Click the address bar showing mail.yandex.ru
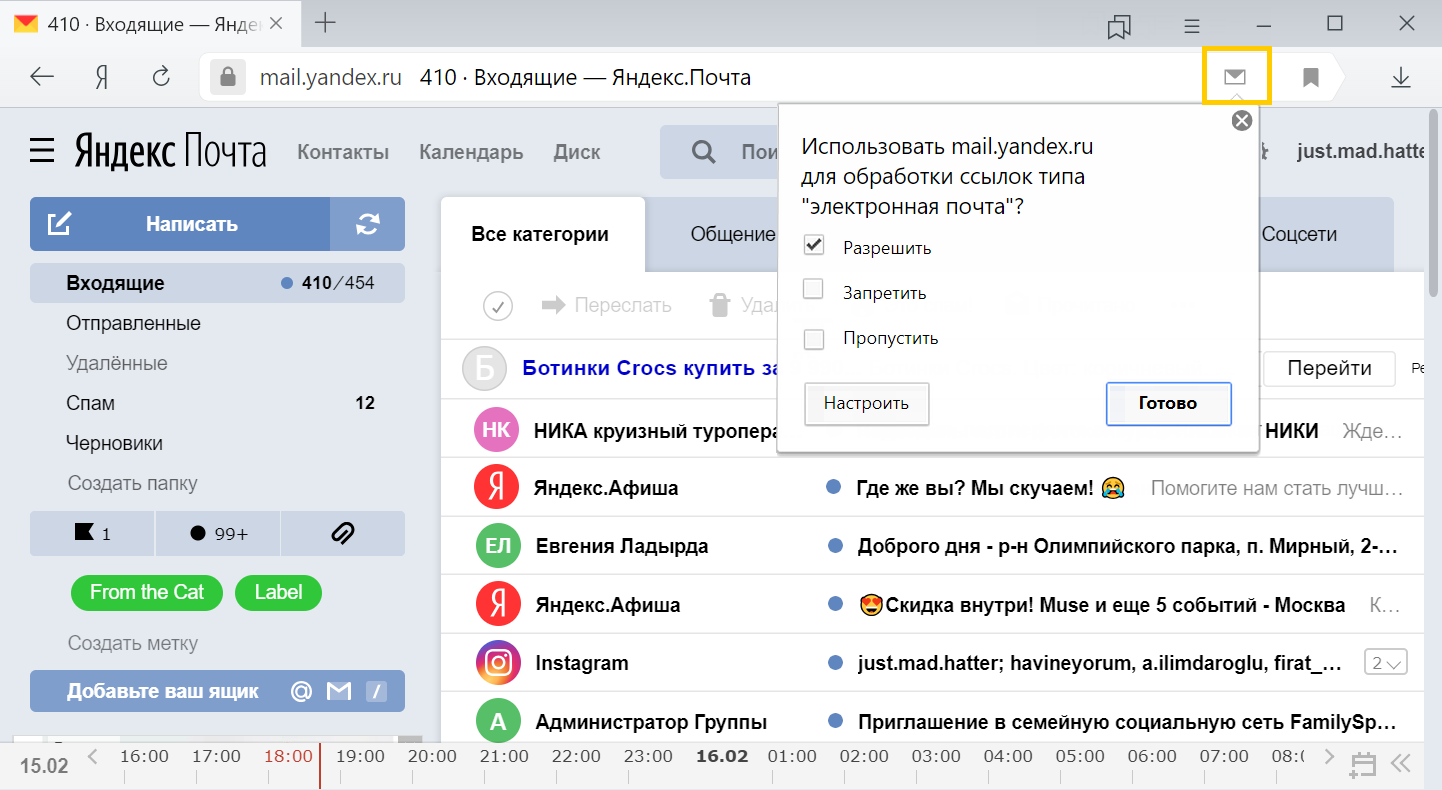This screenshot has width=1442, height=790. tap(700, 77)
